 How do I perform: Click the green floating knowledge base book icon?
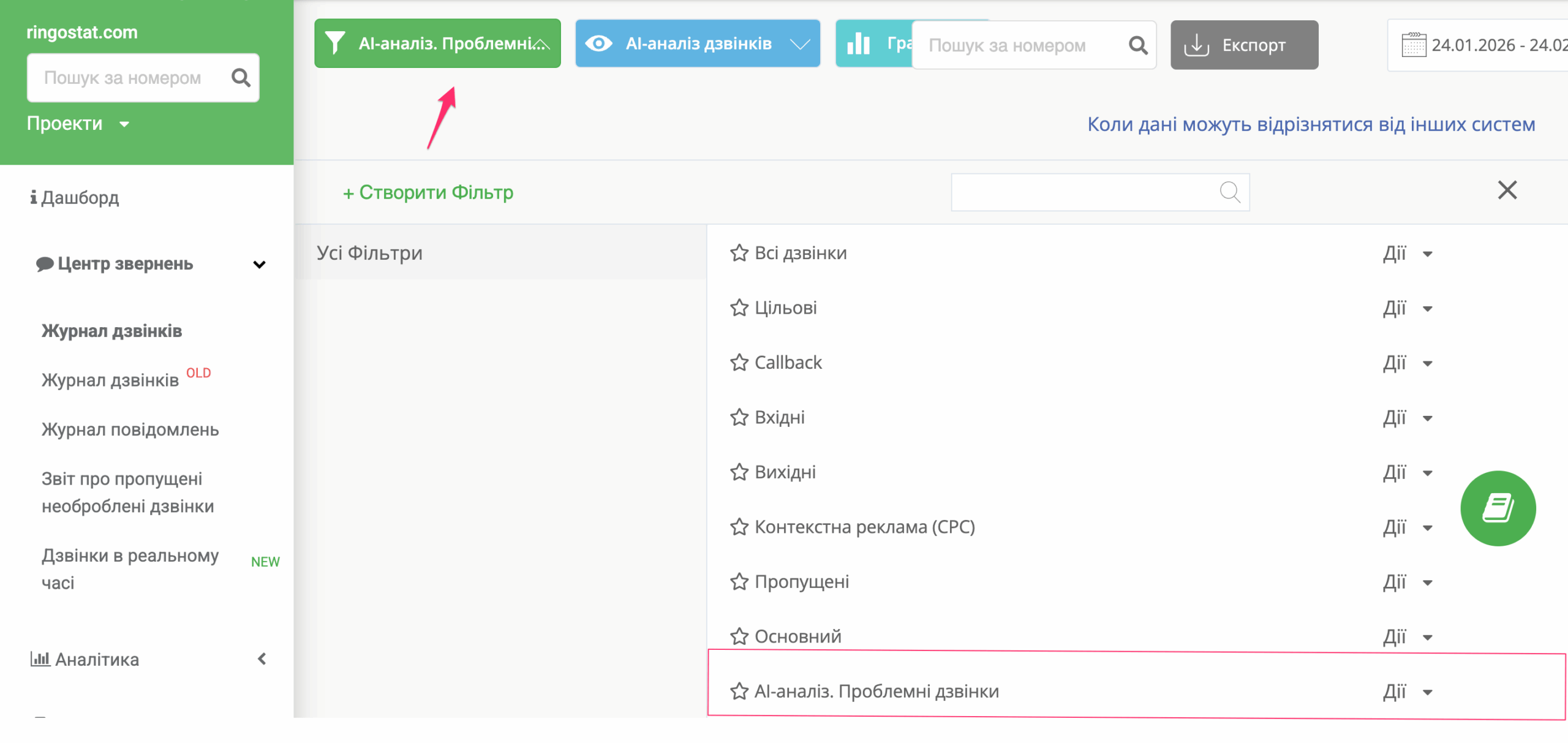click(1499, 507)
